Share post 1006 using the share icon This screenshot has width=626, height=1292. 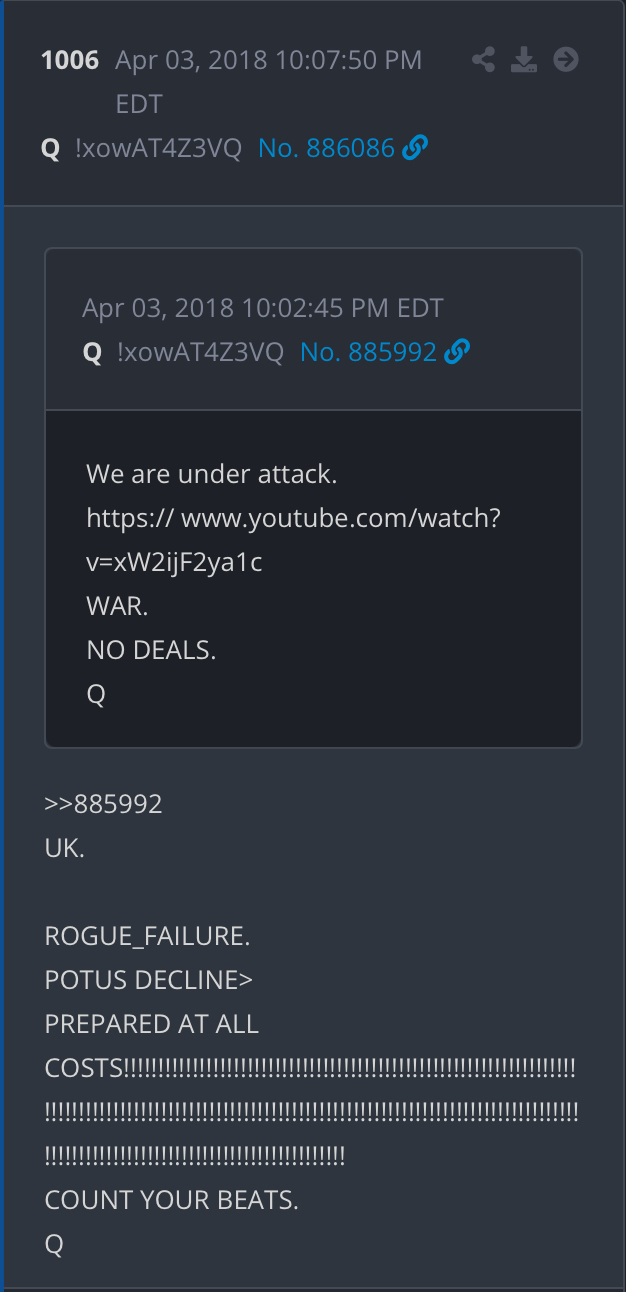pos(484,60)
